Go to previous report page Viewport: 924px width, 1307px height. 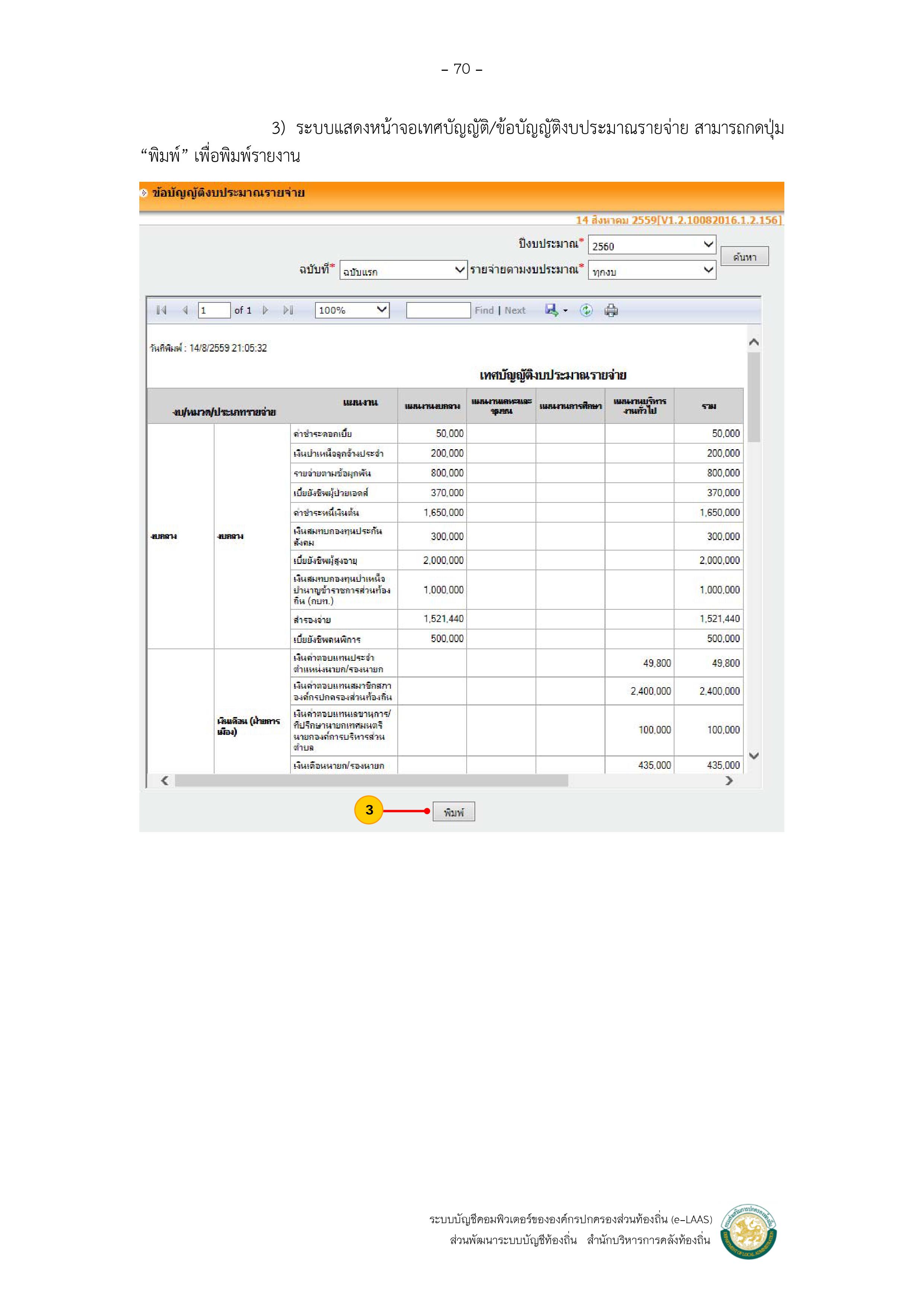(x=185, y=310)
